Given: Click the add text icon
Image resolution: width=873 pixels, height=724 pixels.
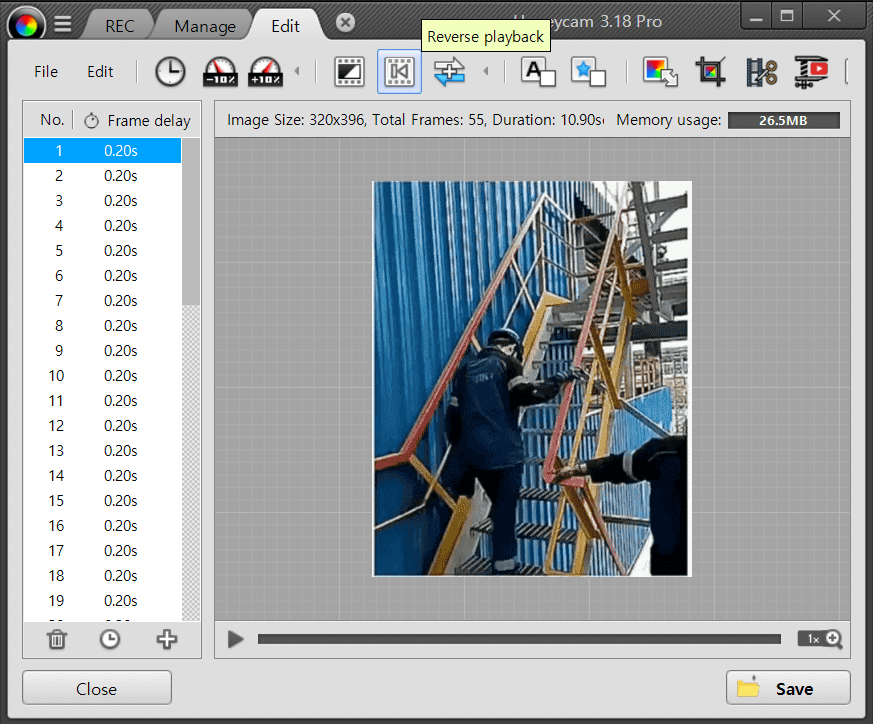Looking at the screenshot, I should tap(538, 71).
